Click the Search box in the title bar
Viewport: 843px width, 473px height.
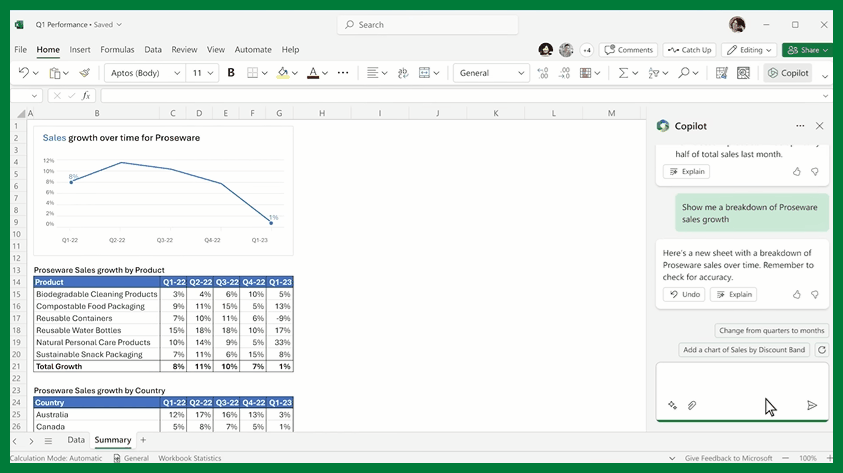[x=428, y=25]
